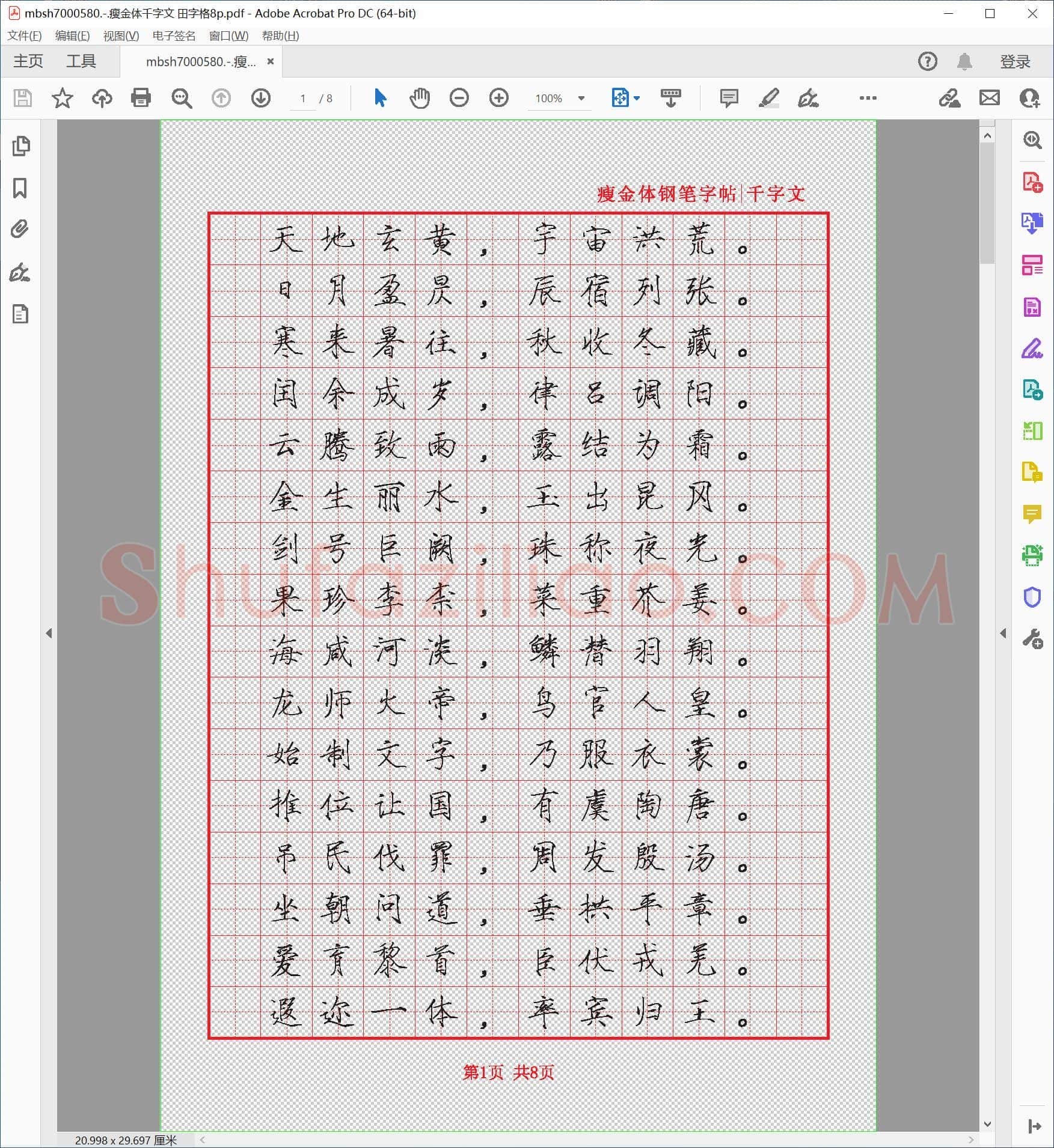Open the help question mark icon
This screenshot has height=1148, width=1054.
pyautogui.click(x=928, y=61)
